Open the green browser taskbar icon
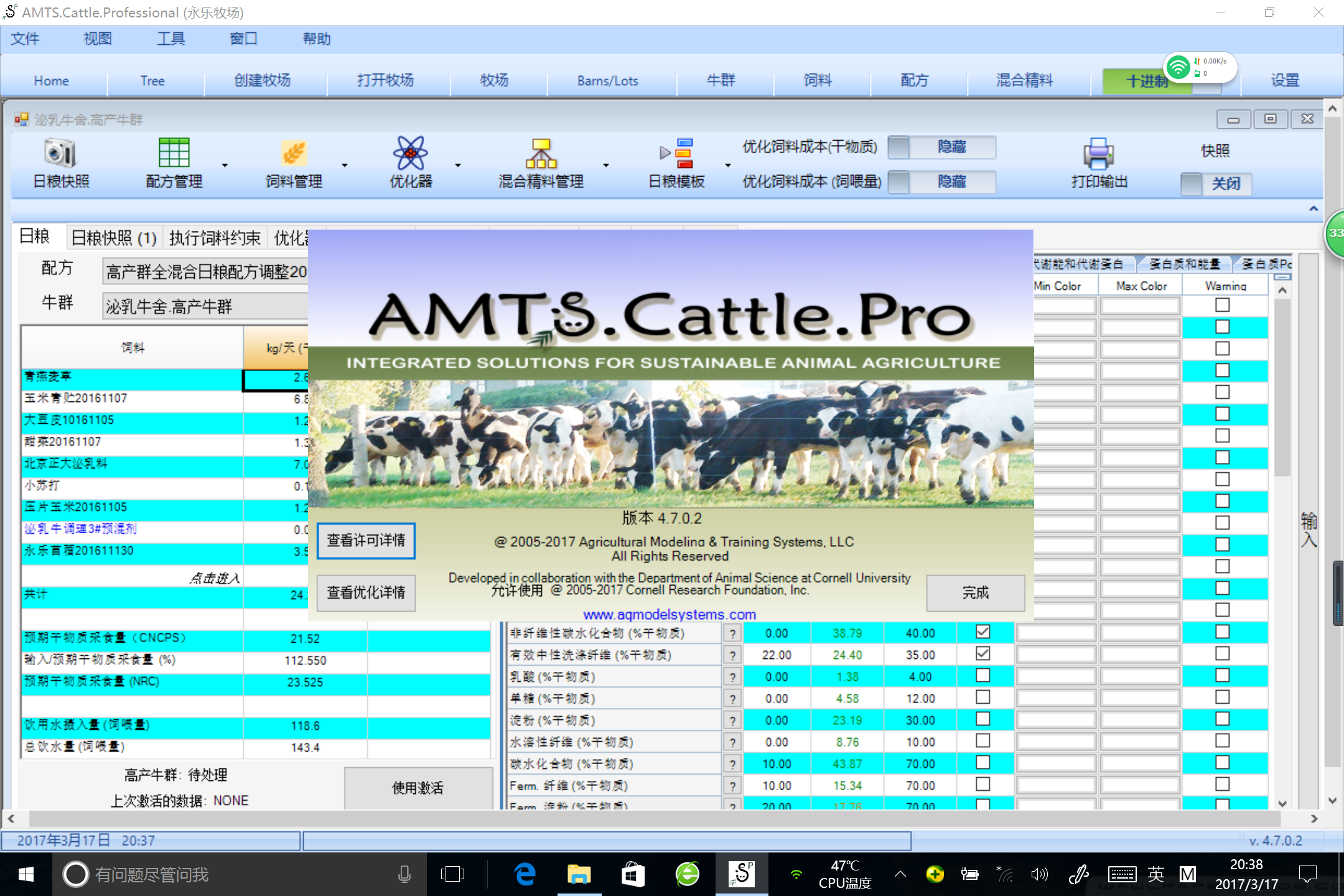Viewport: 1344px width, 896px height. pos(688,874)
